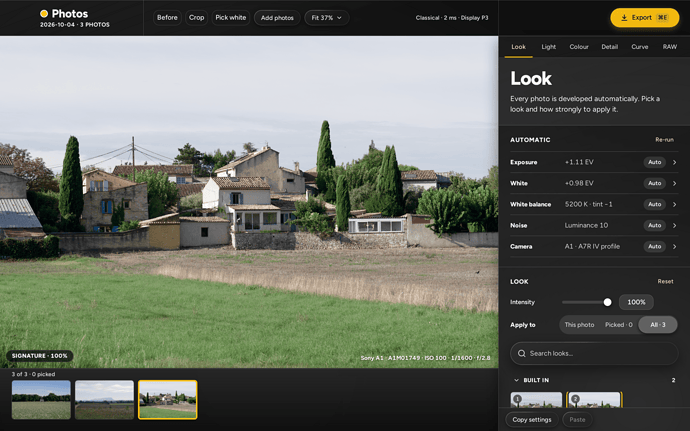690x431 pixels.
Task: Adjust the Intensity slider handle
Action: 607,302
